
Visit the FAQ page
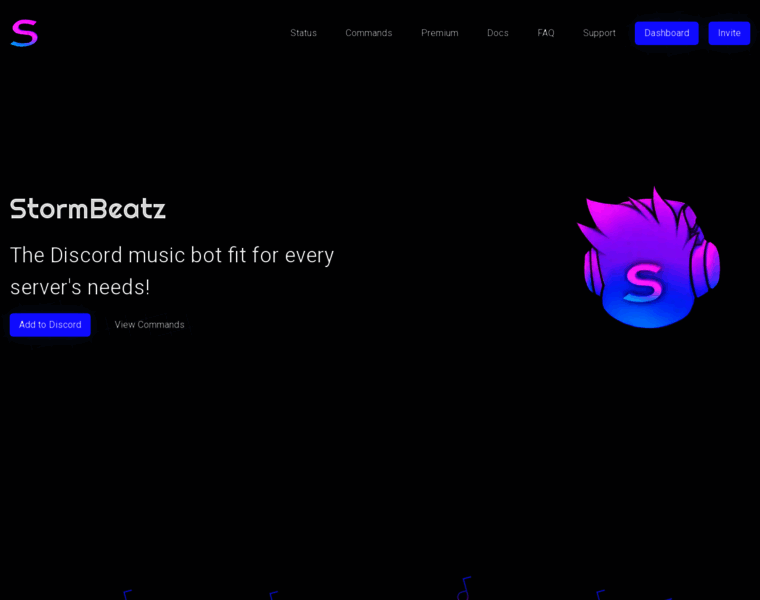pos(546,33)
